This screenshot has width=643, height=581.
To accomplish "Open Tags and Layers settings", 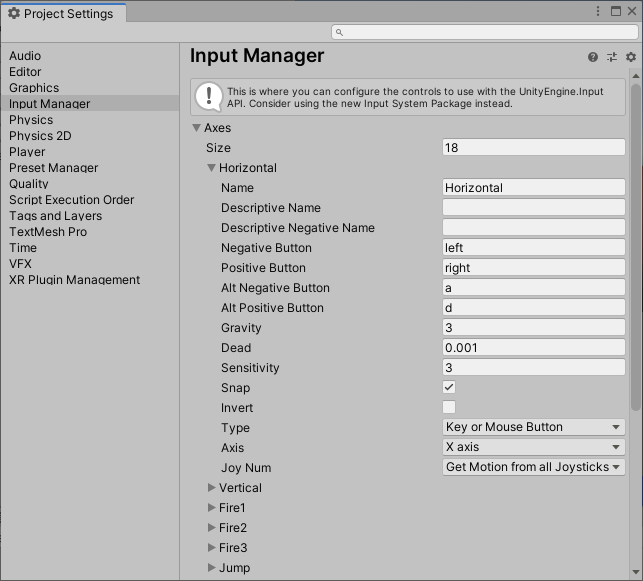I will click(90, 216).
